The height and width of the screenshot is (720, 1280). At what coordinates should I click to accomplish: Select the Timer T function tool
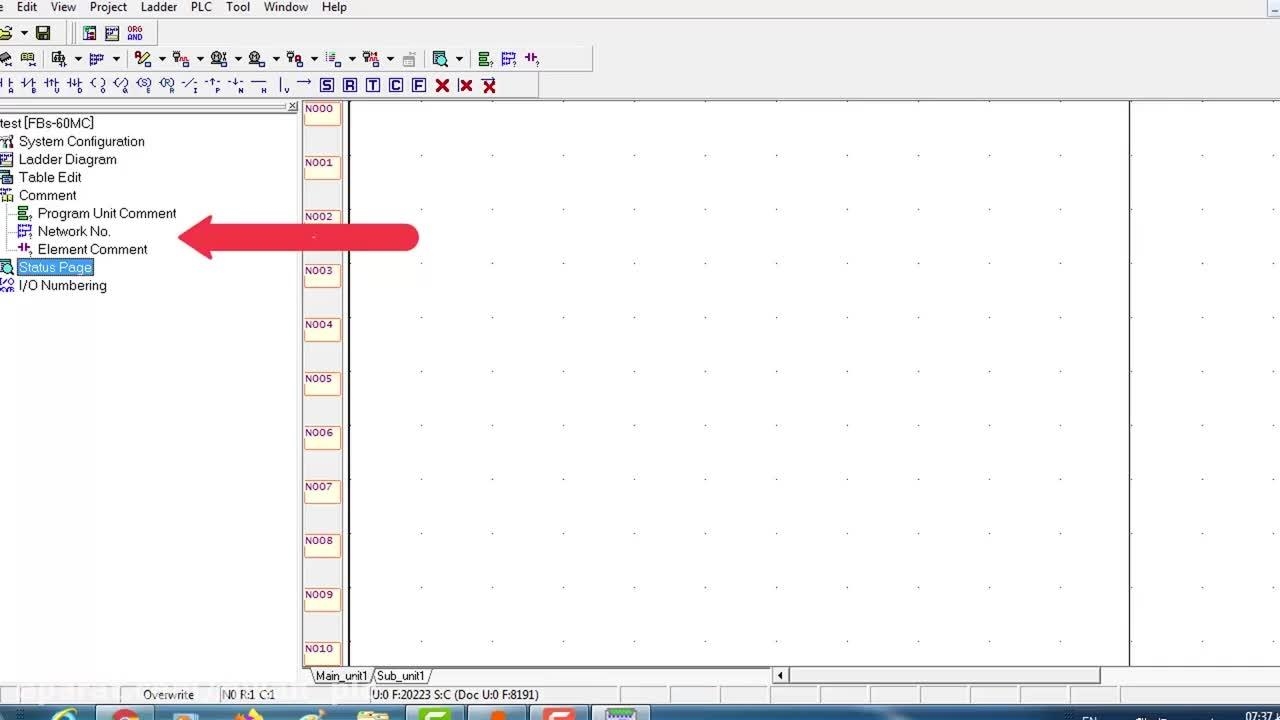(x=373, y=85)
